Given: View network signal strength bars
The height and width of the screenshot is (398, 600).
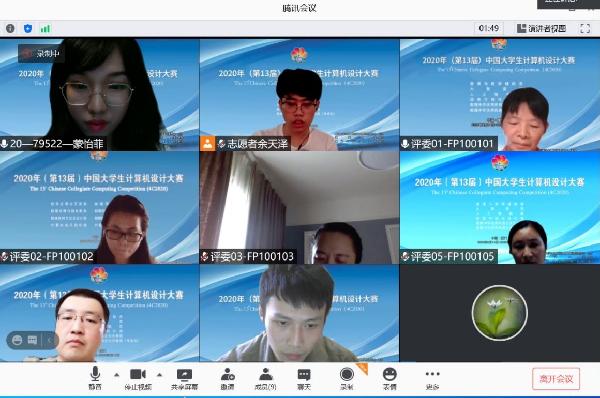Looking at the screenshot, I should 46,28.
